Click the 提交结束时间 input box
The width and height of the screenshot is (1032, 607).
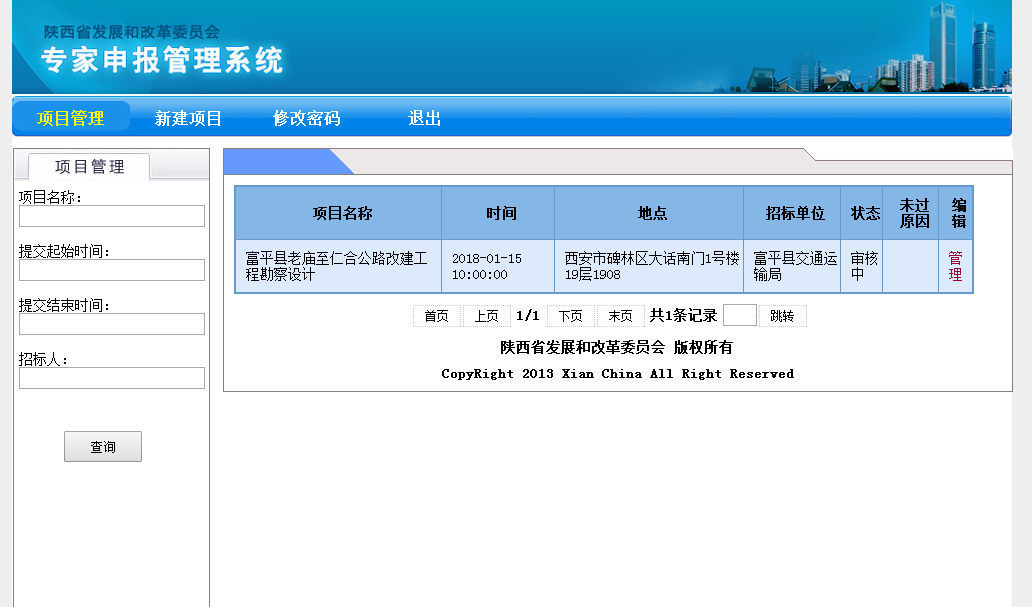click(x=111, y=324)
